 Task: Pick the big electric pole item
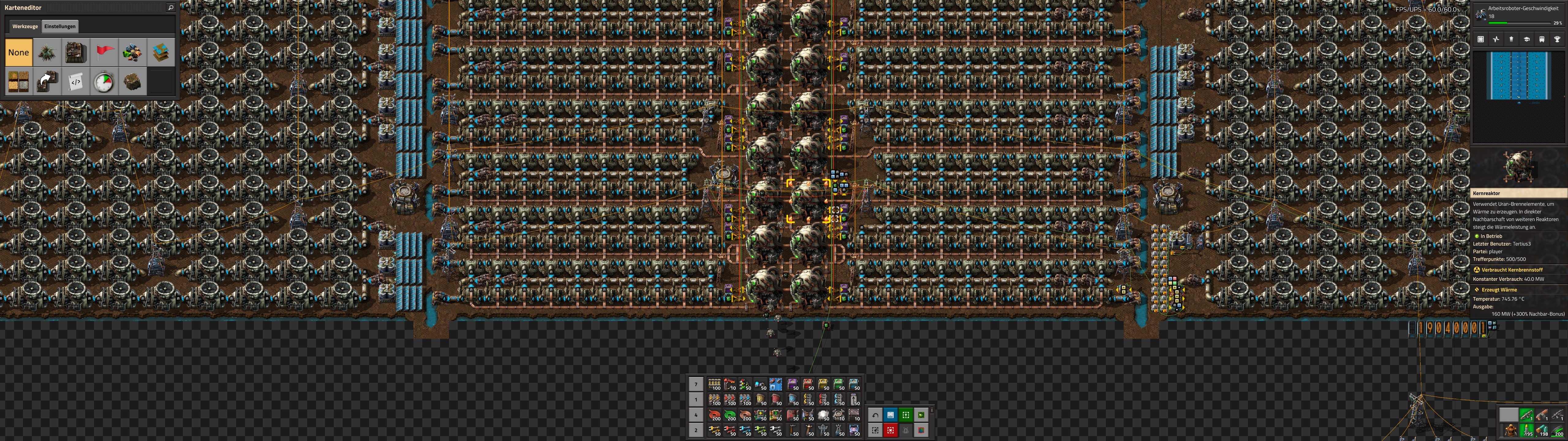[x=823, y=430]
